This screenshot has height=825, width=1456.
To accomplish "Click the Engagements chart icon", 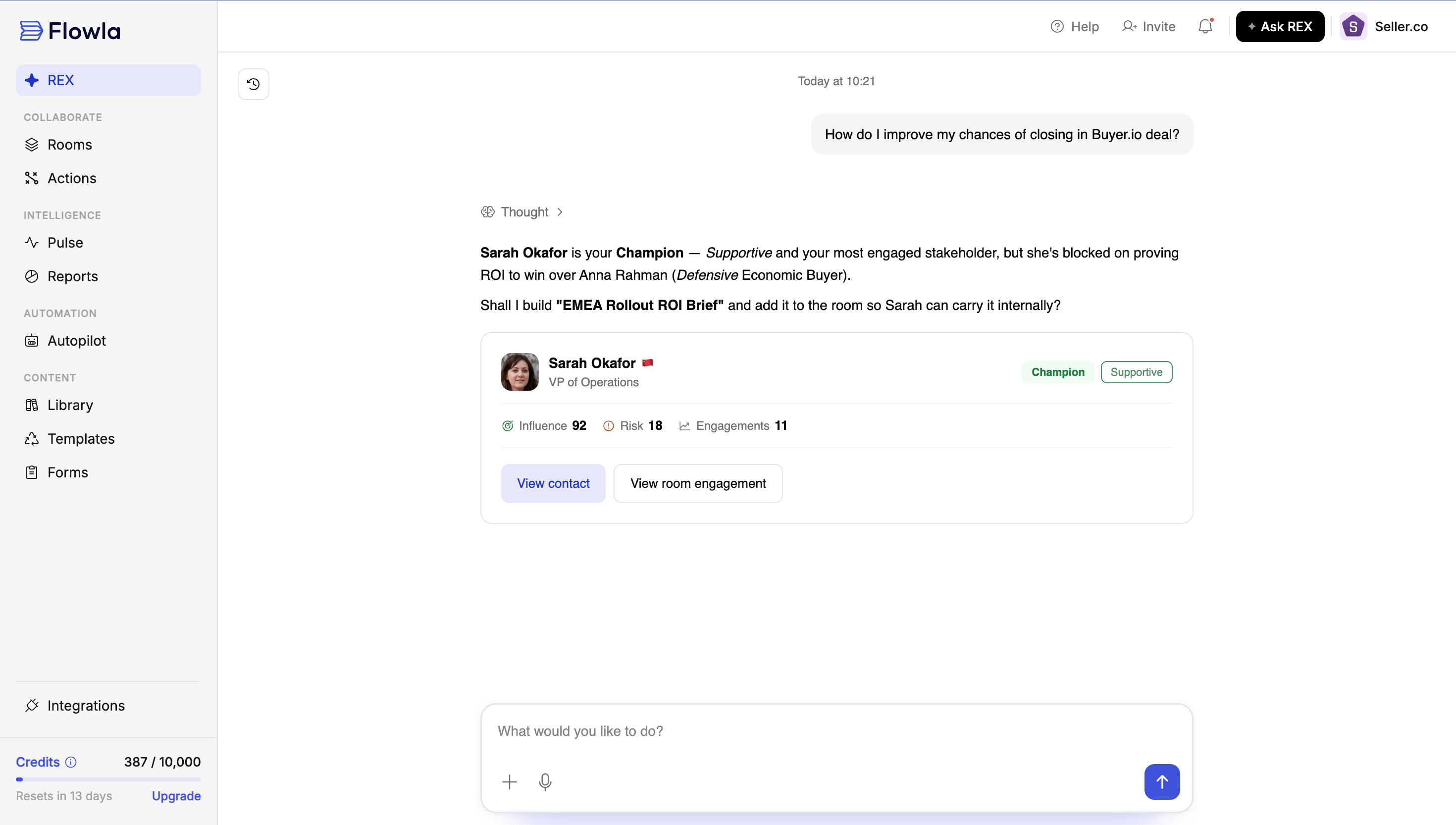I will click(684, 425).
